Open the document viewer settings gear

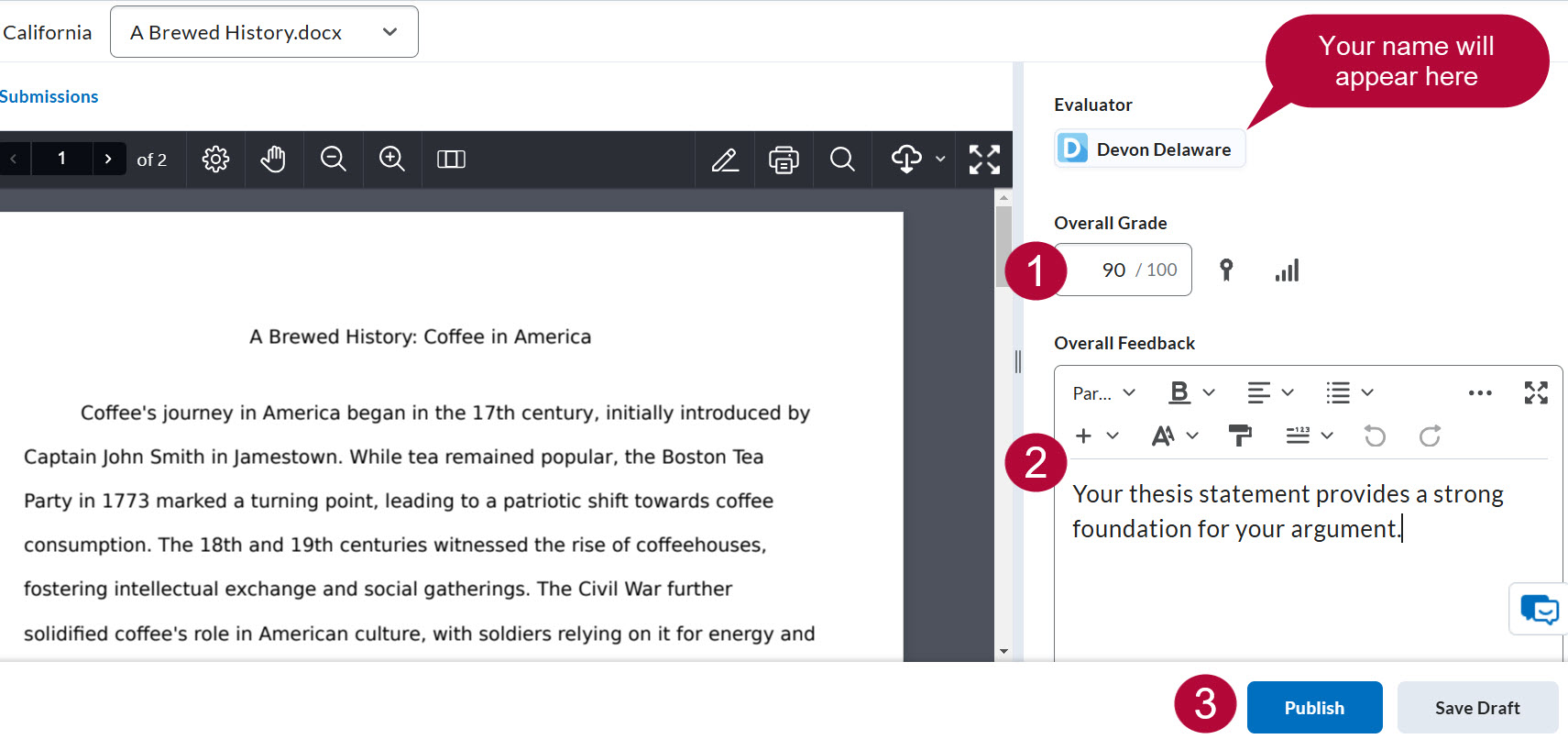[x=215, y=160]
